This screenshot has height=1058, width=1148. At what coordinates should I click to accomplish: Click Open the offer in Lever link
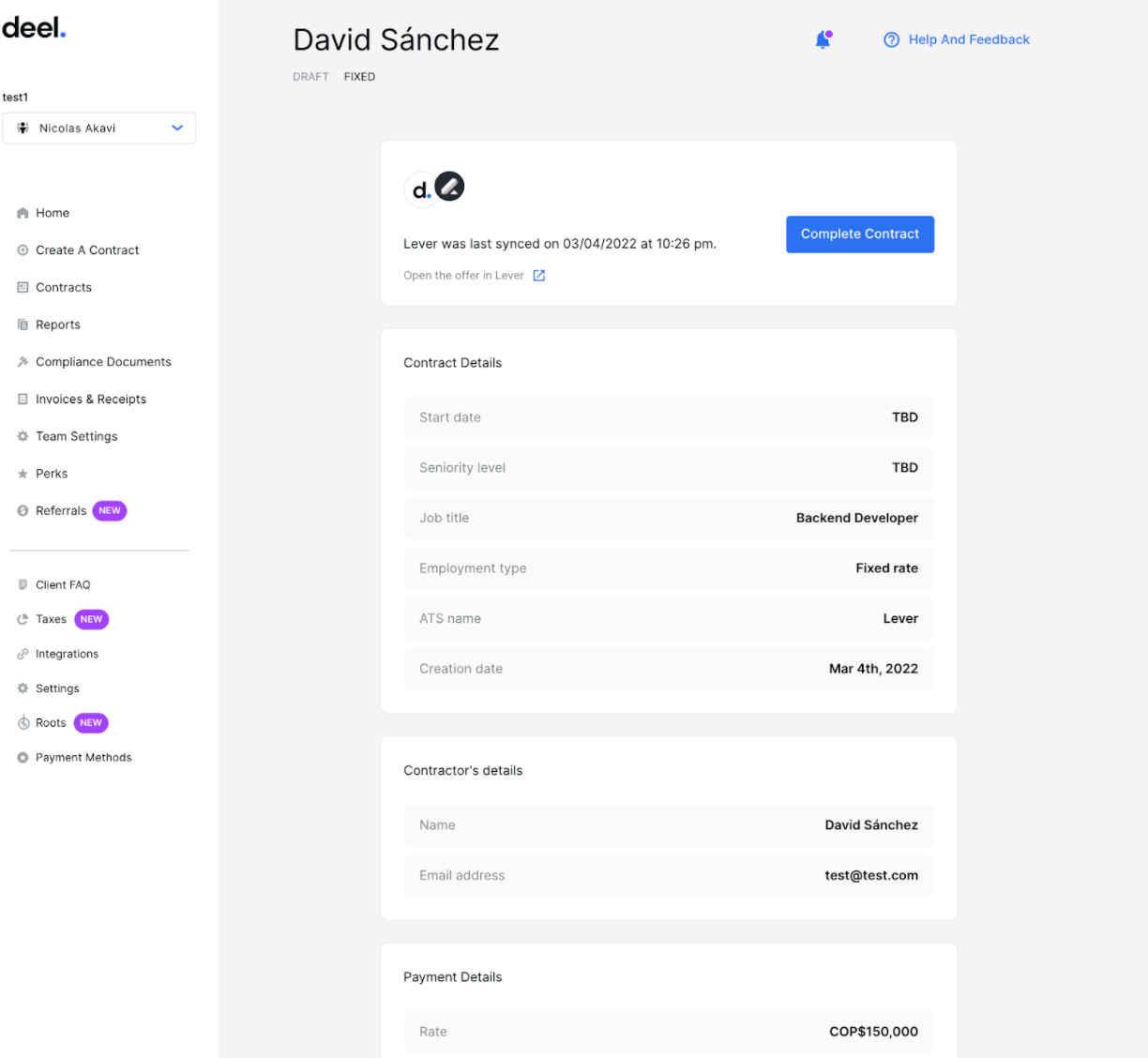[x=463, y=276]
